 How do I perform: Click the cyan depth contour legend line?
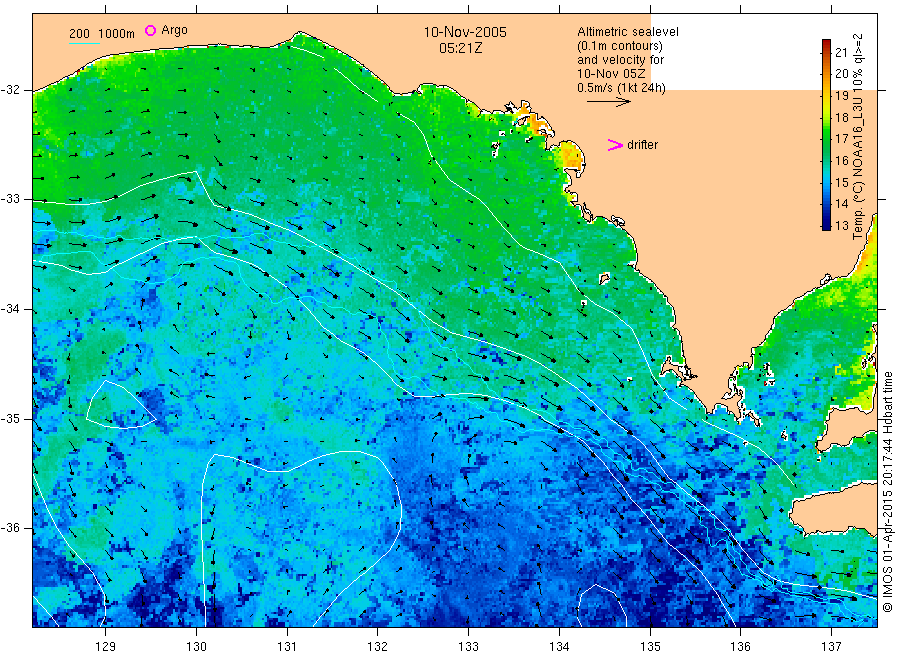[x=84, y=44]
